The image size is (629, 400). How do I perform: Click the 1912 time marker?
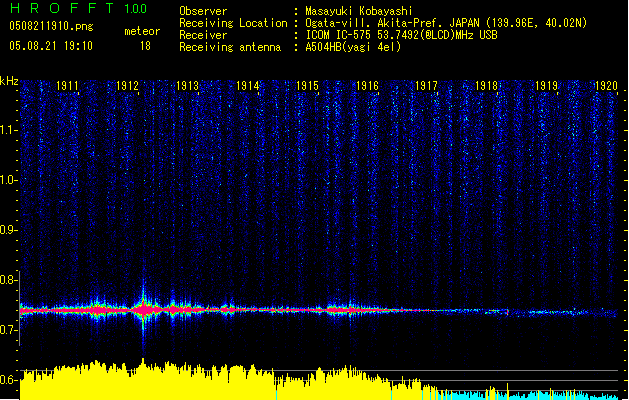click(x=127, y=86)
